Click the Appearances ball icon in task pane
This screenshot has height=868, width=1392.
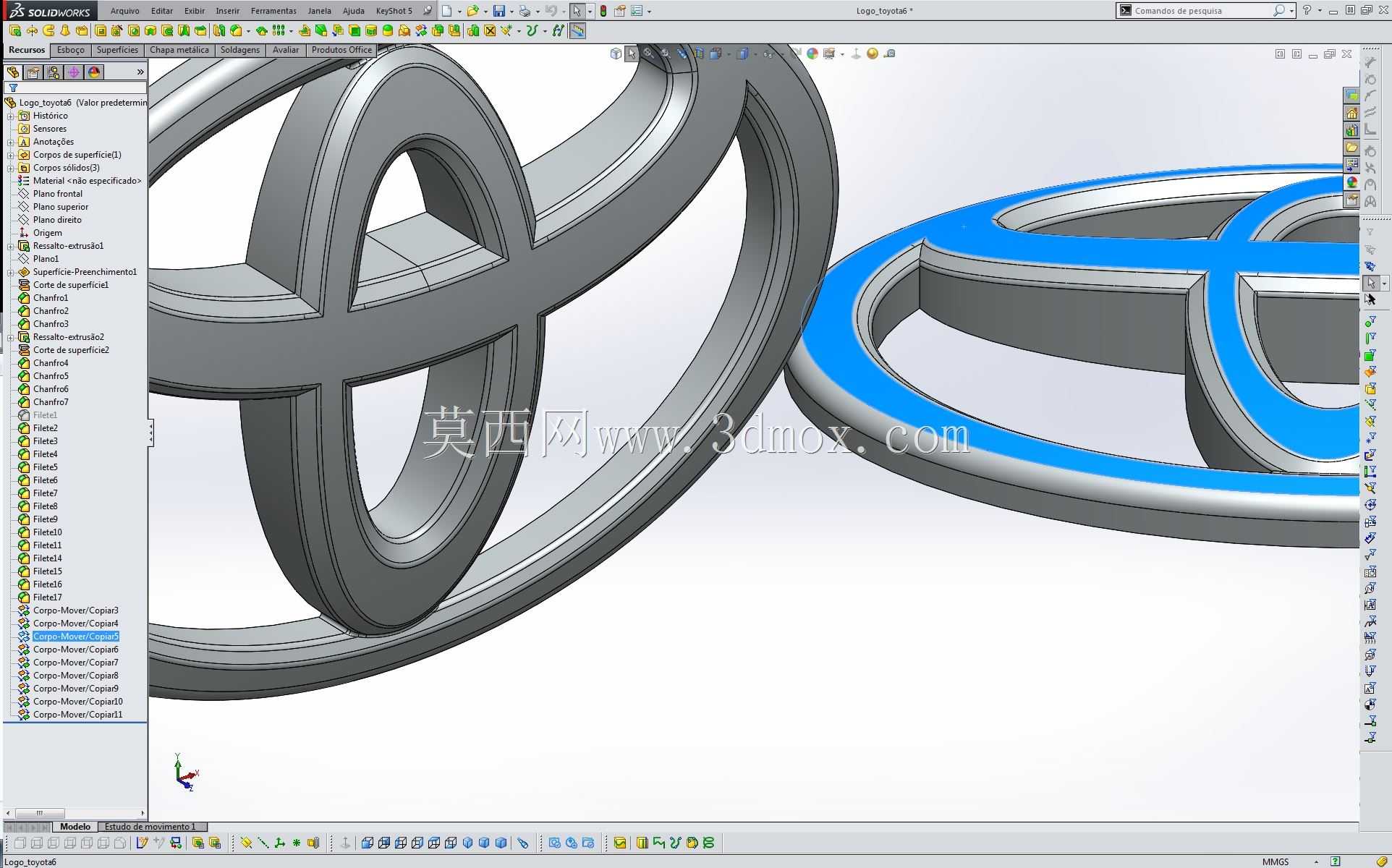[x=1351, y=182]
